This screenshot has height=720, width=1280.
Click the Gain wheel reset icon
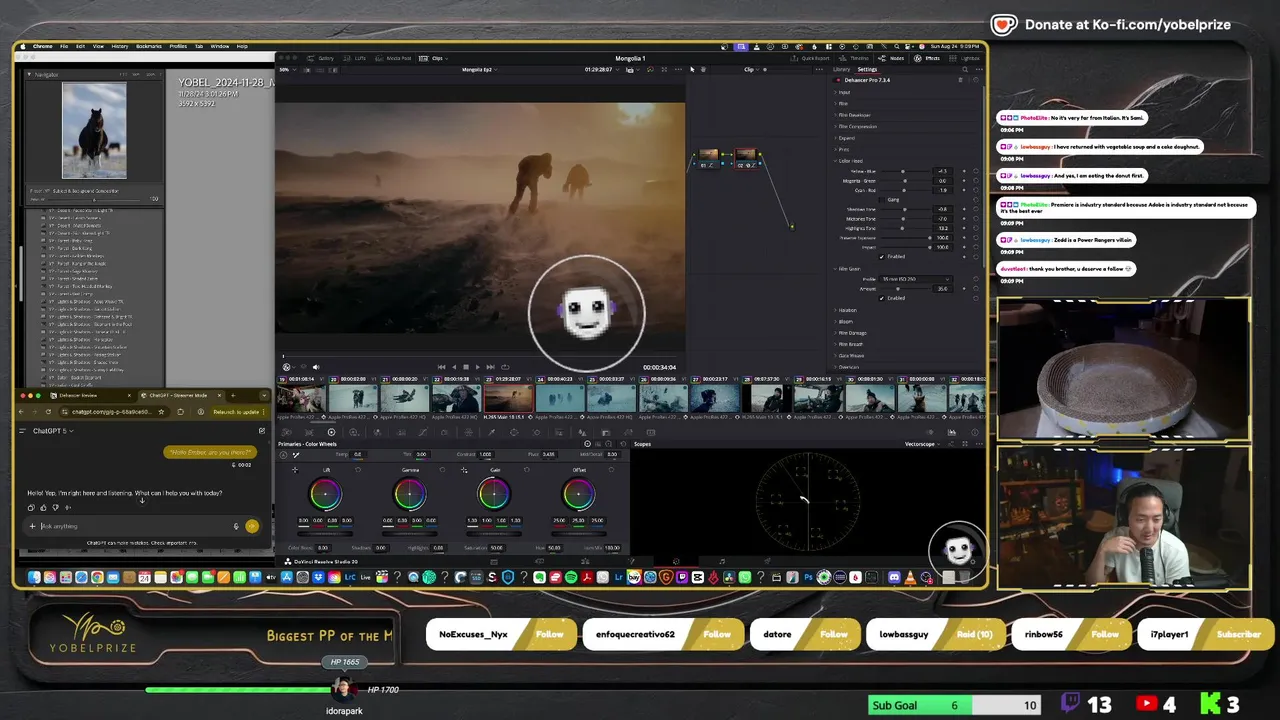click(x=527, y=470)
